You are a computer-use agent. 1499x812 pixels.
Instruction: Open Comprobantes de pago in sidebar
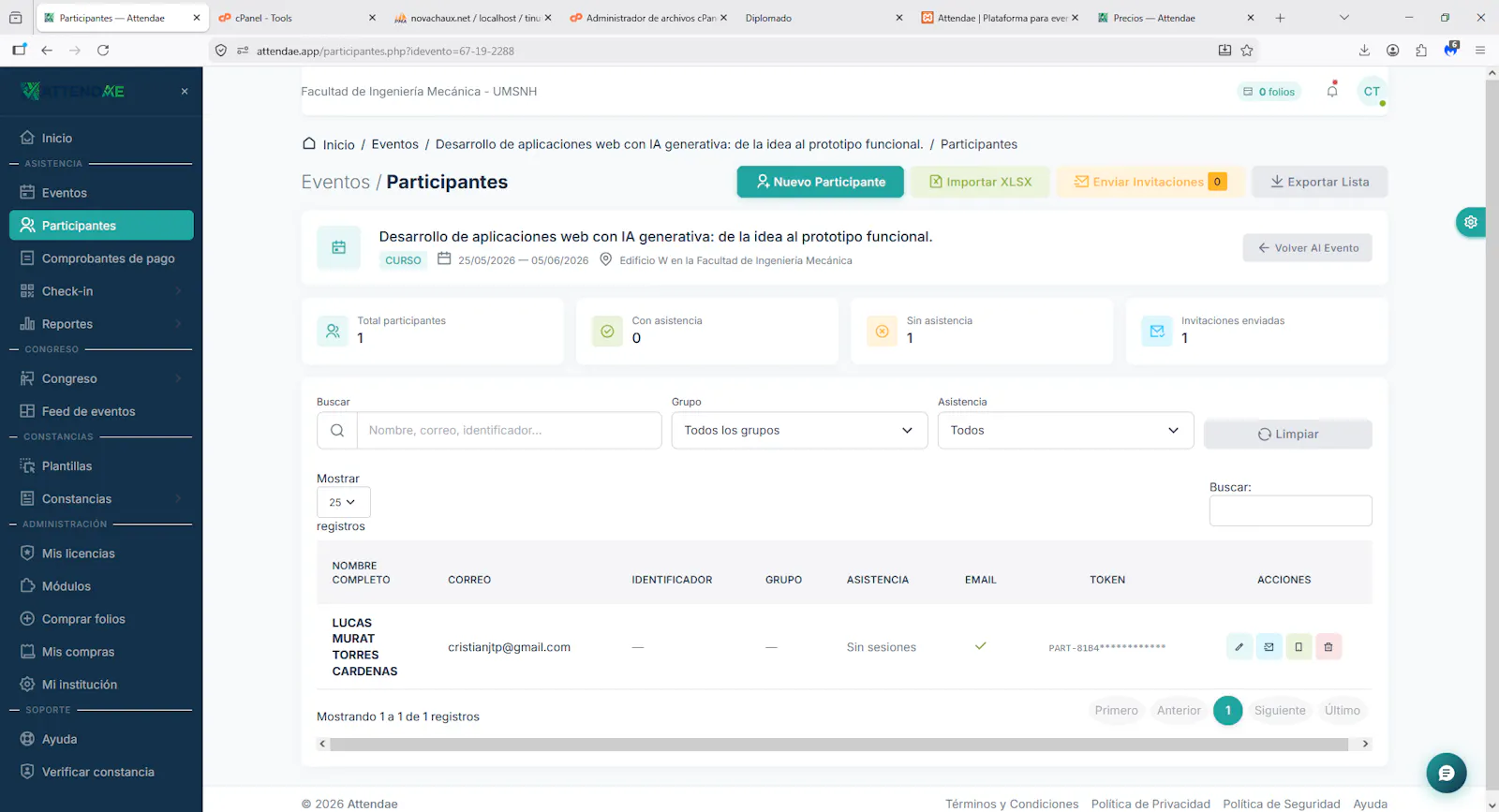(101, 258)
